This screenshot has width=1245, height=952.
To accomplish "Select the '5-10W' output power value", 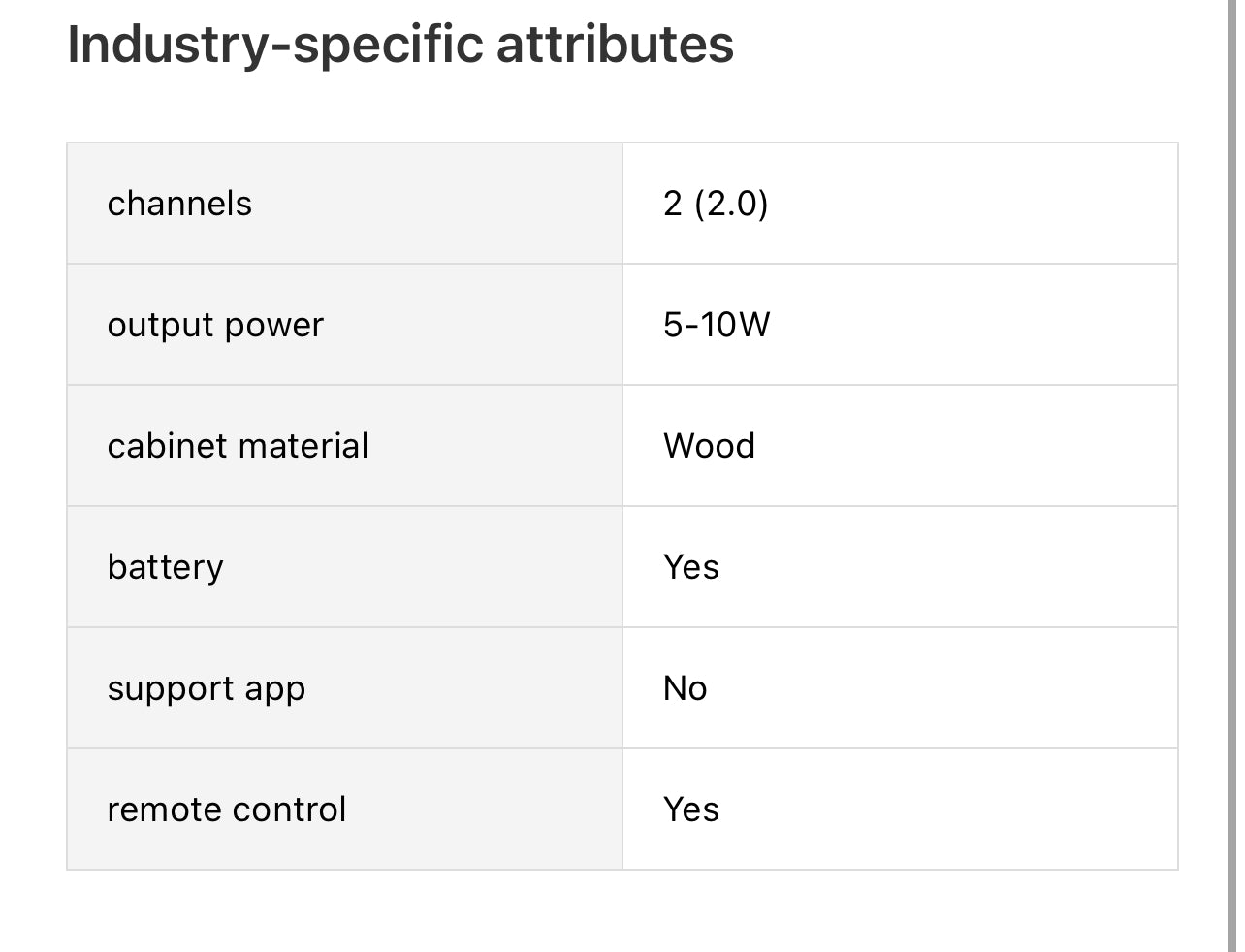I will click(x=717, y=325).
